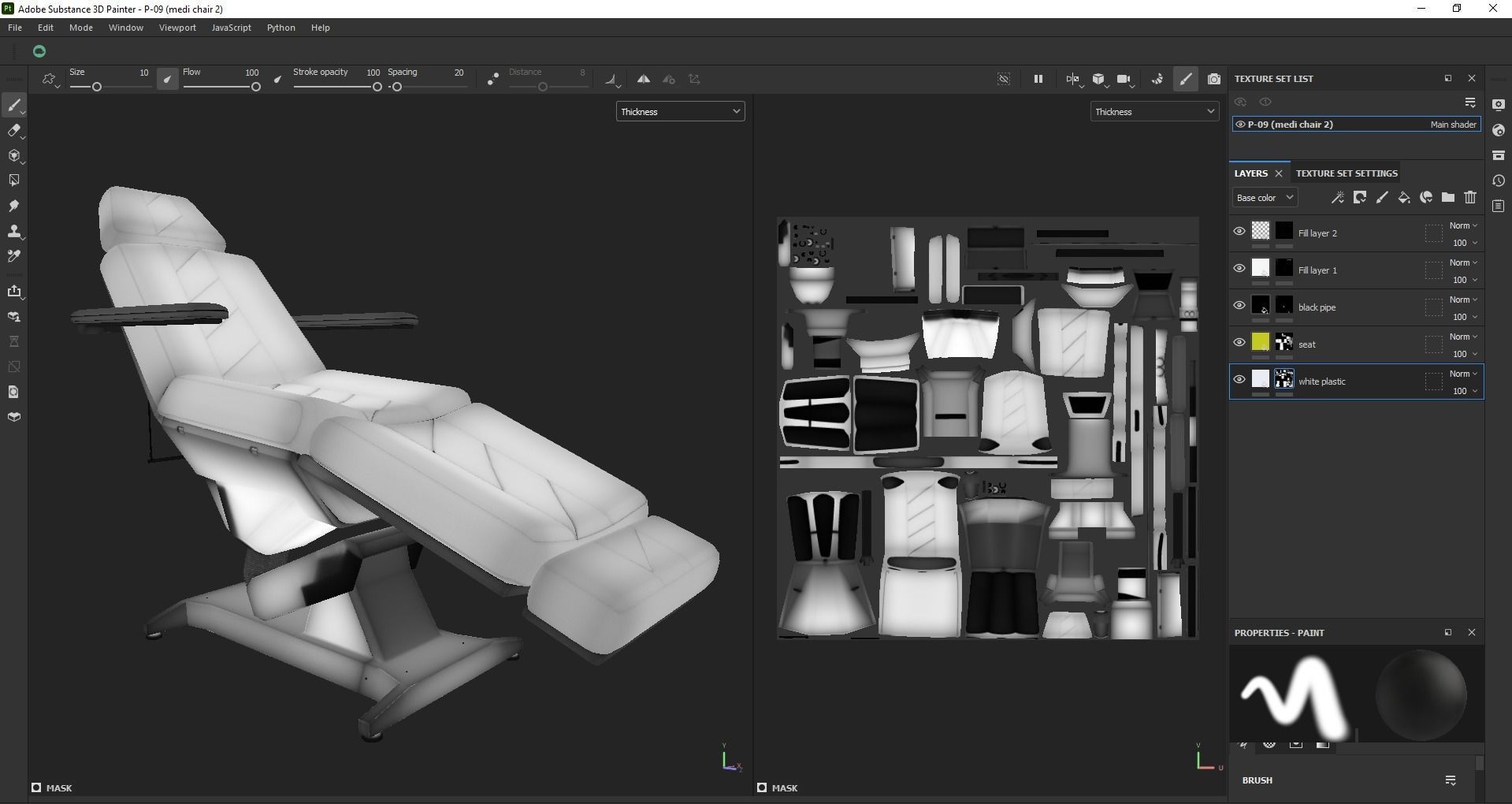Select the Polygon Fill tool

(x=14, y=181)
